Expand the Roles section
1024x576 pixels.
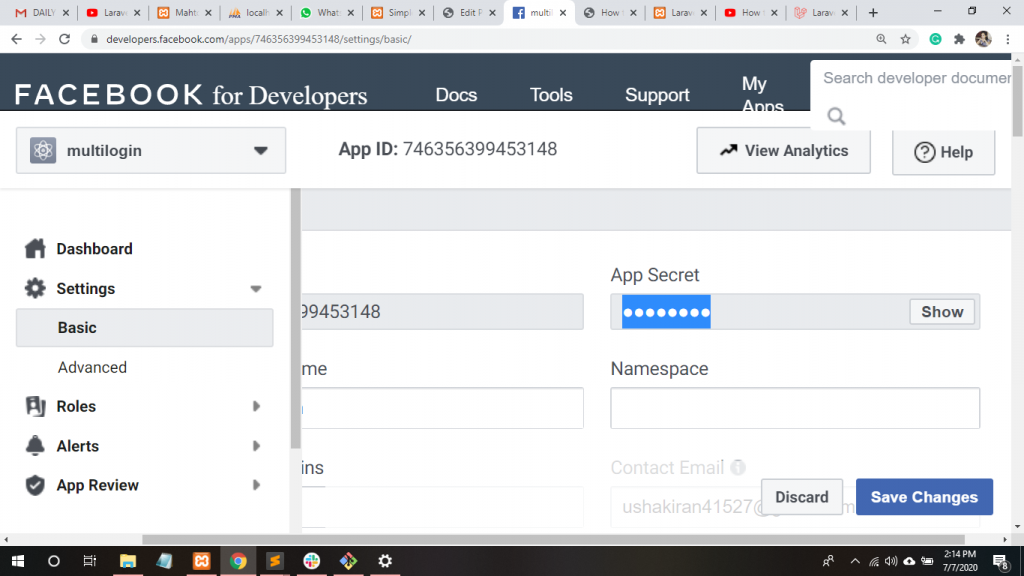pos(256,406)
